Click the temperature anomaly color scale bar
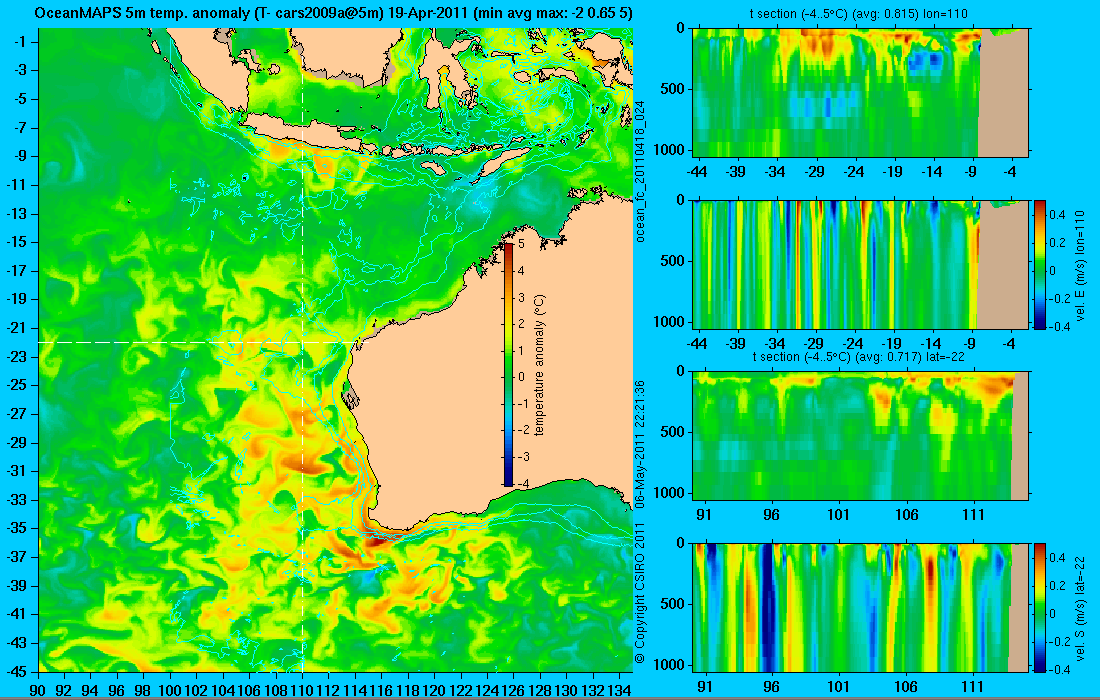 pos(508,363)
